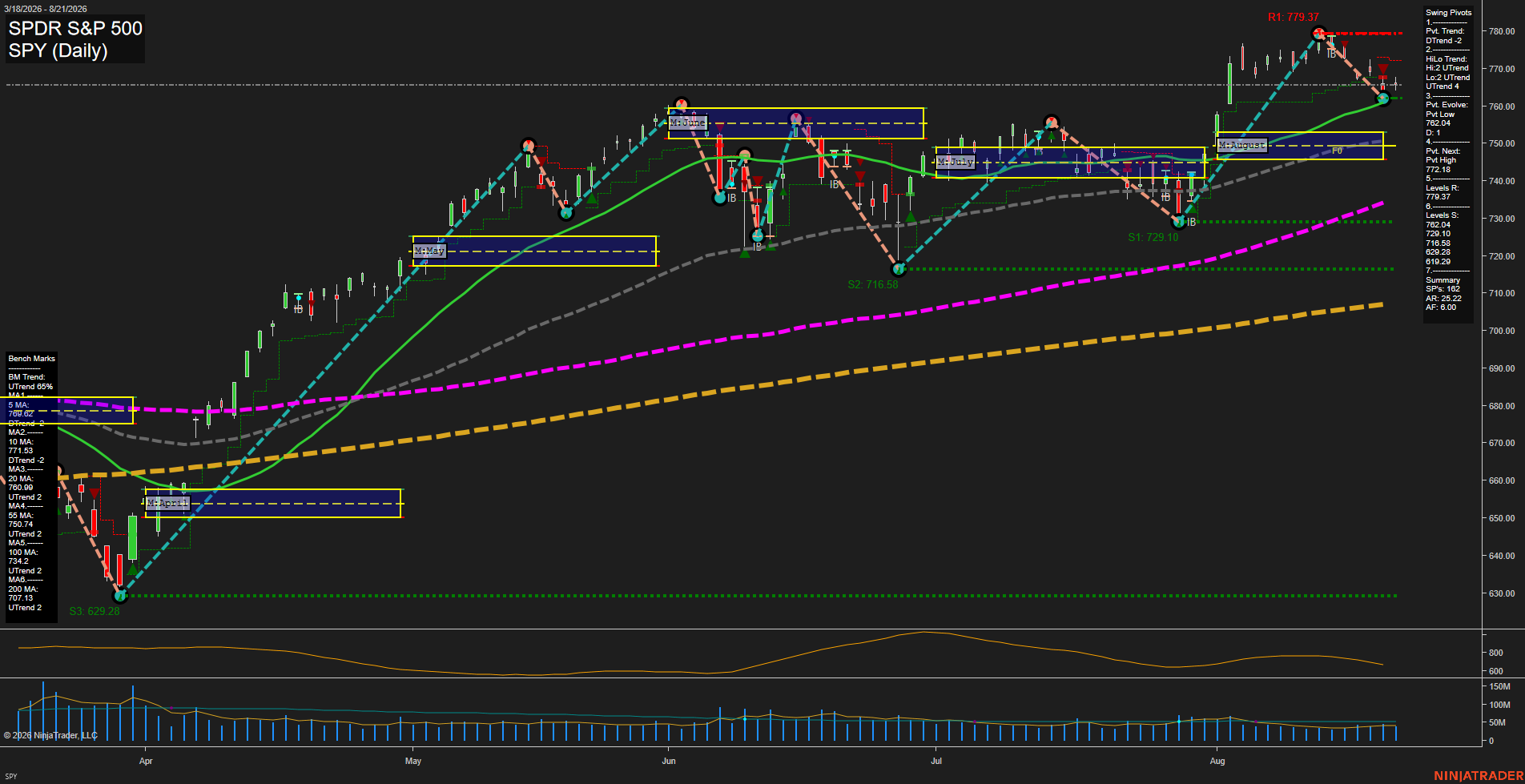Click the 55 MA: entry in Bench Marks
This screenshot has height=784, width=1525.
click(x=21, y=516)
